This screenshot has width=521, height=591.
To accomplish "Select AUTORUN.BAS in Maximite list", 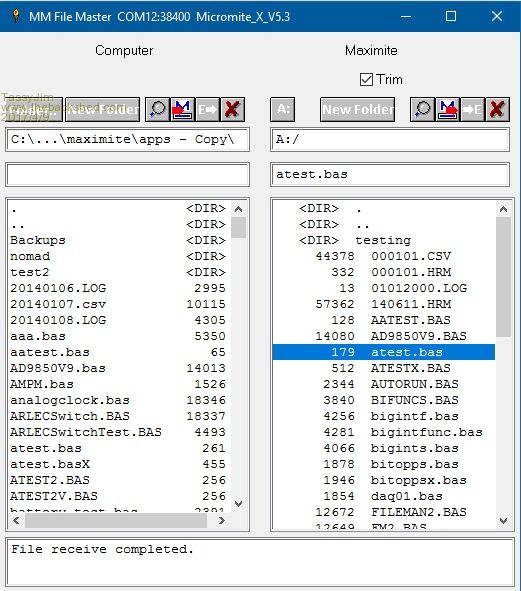I will point(384,384).
